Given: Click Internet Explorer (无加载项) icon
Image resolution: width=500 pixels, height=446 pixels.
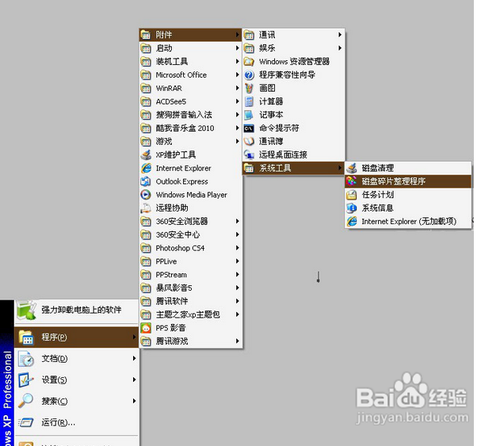Looking at the screenshot, I should [352, 221].
